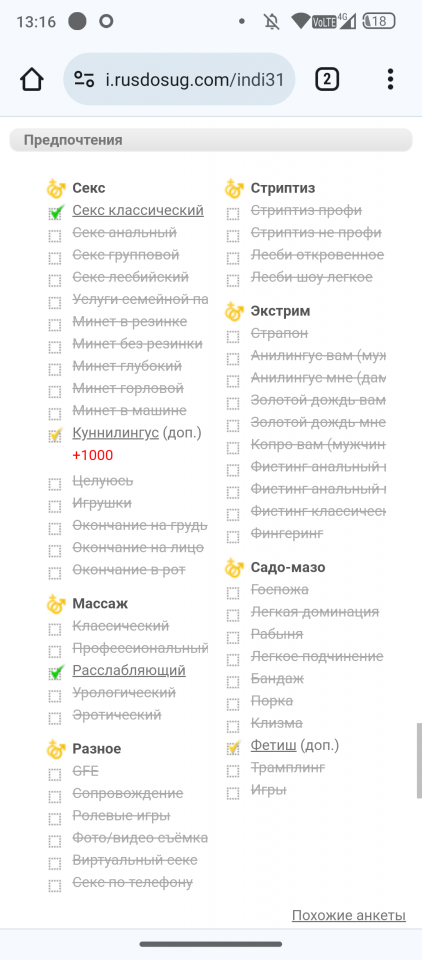The width and height of the screenshot is (422, 960).
Task: Tap the gender icon beside Массаж heading
Action: (x=56, y=604)
